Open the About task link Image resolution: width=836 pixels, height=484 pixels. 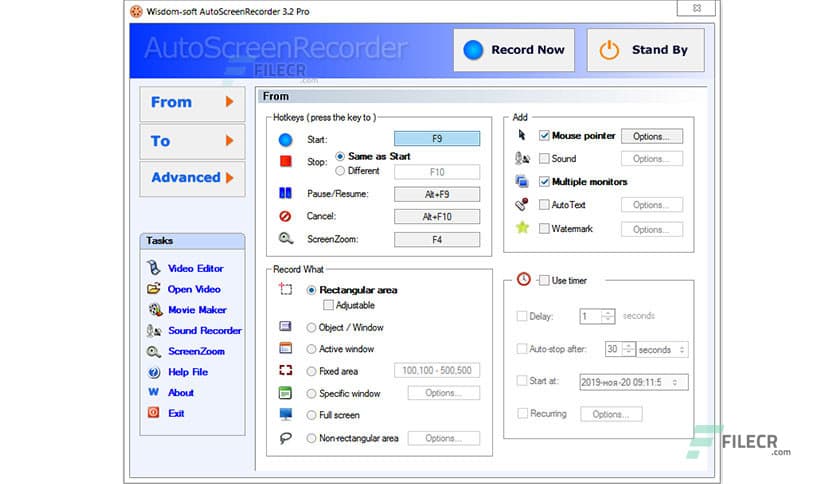(x=181, y=393)
